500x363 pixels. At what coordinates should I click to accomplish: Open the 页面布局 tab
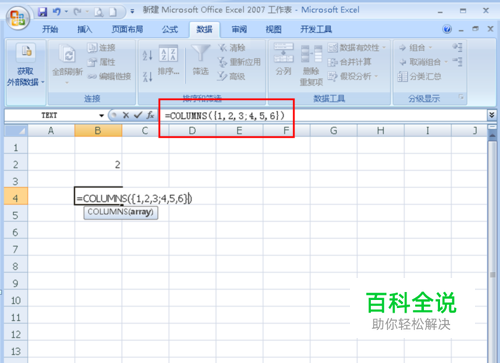coord(127,29)
